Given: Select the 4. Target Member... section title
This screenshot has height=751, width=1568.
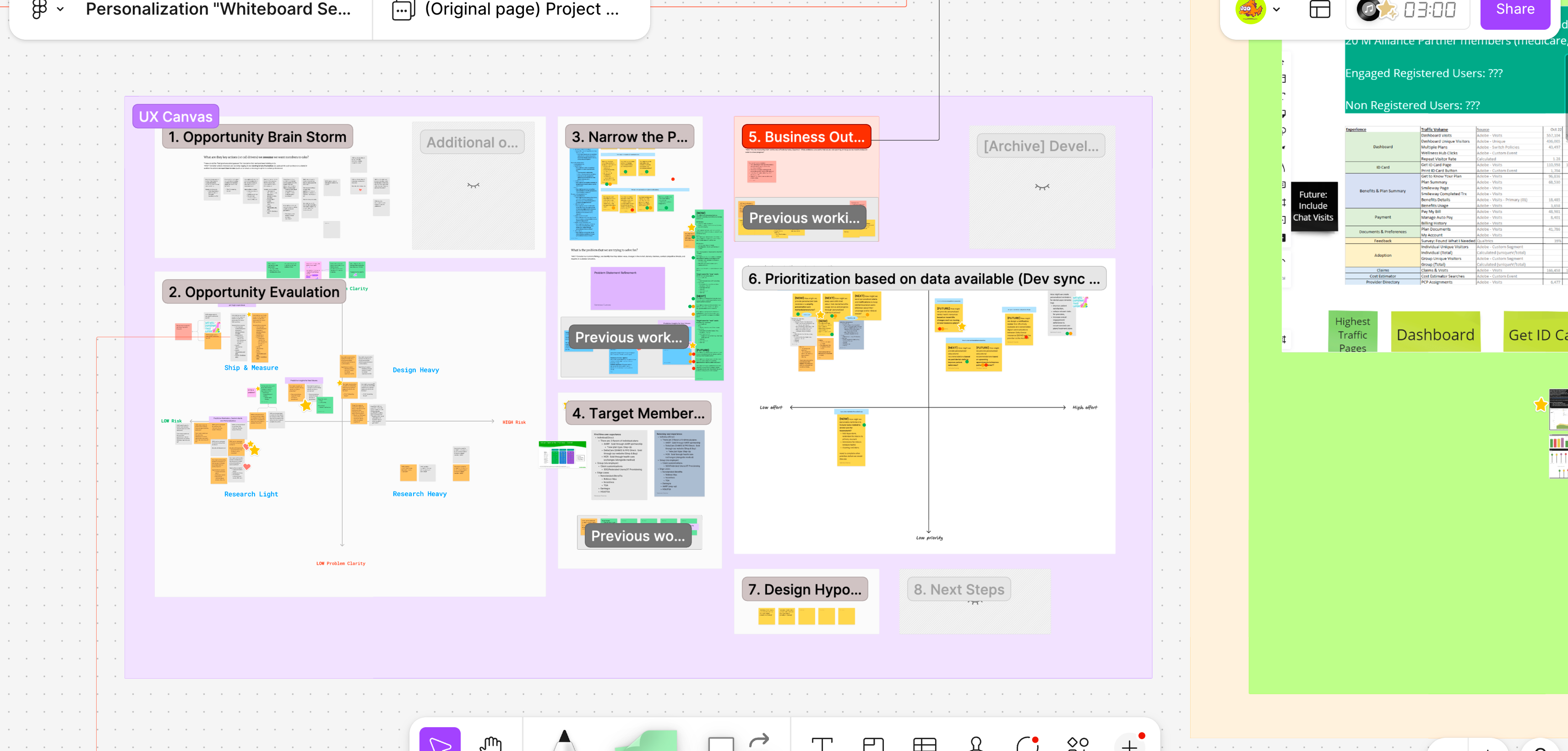Looking at the screenshot, I should click(x=638, y=413).
